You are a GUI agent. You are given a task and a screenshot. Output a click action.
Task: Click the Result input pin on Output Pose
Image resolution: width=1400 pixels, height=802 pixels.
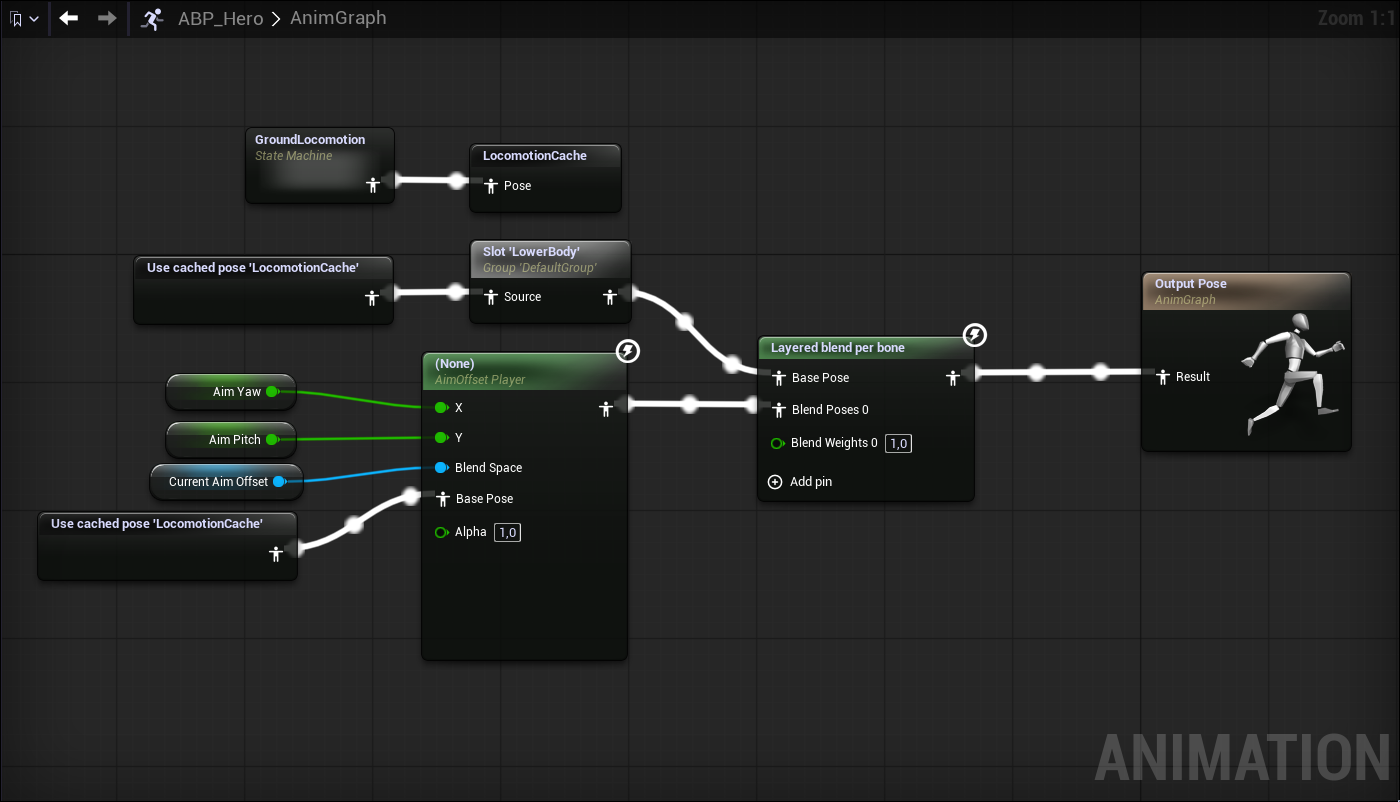coord(1163,377)
